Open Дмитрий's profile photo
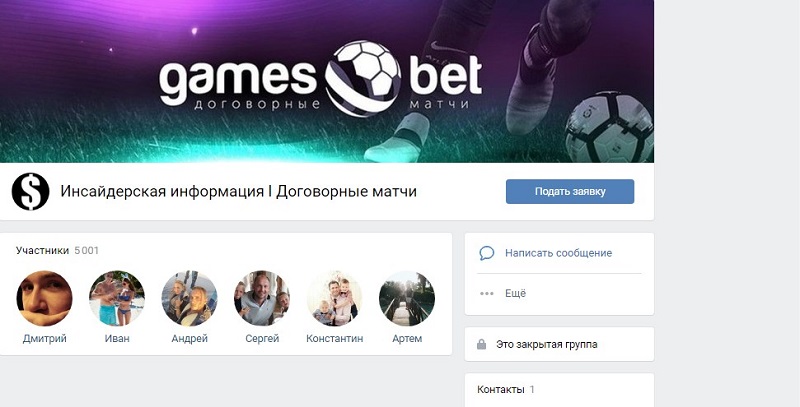Screen dimensions: 800x407 click(x=44, y=298)
